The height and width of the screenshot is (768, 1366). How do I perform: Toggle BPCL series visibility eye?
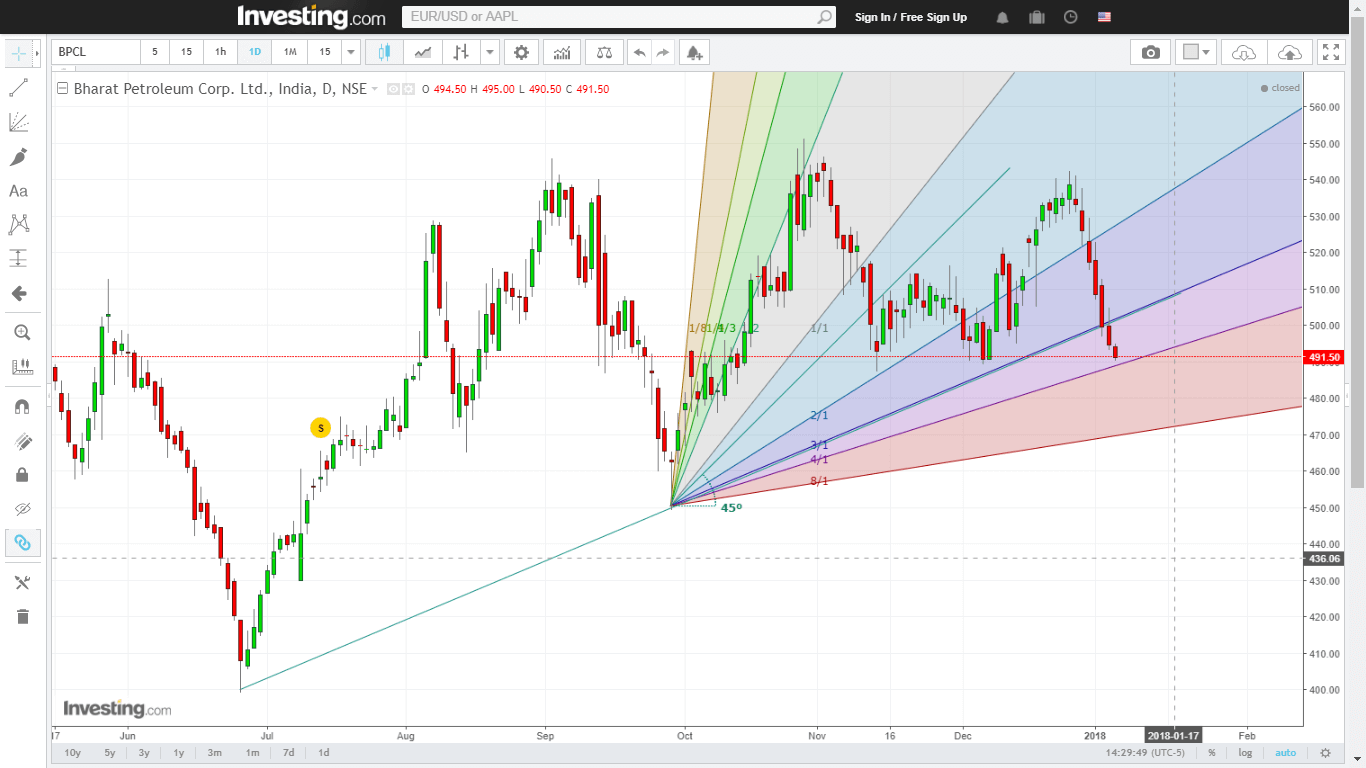click(x=393, y=89)
